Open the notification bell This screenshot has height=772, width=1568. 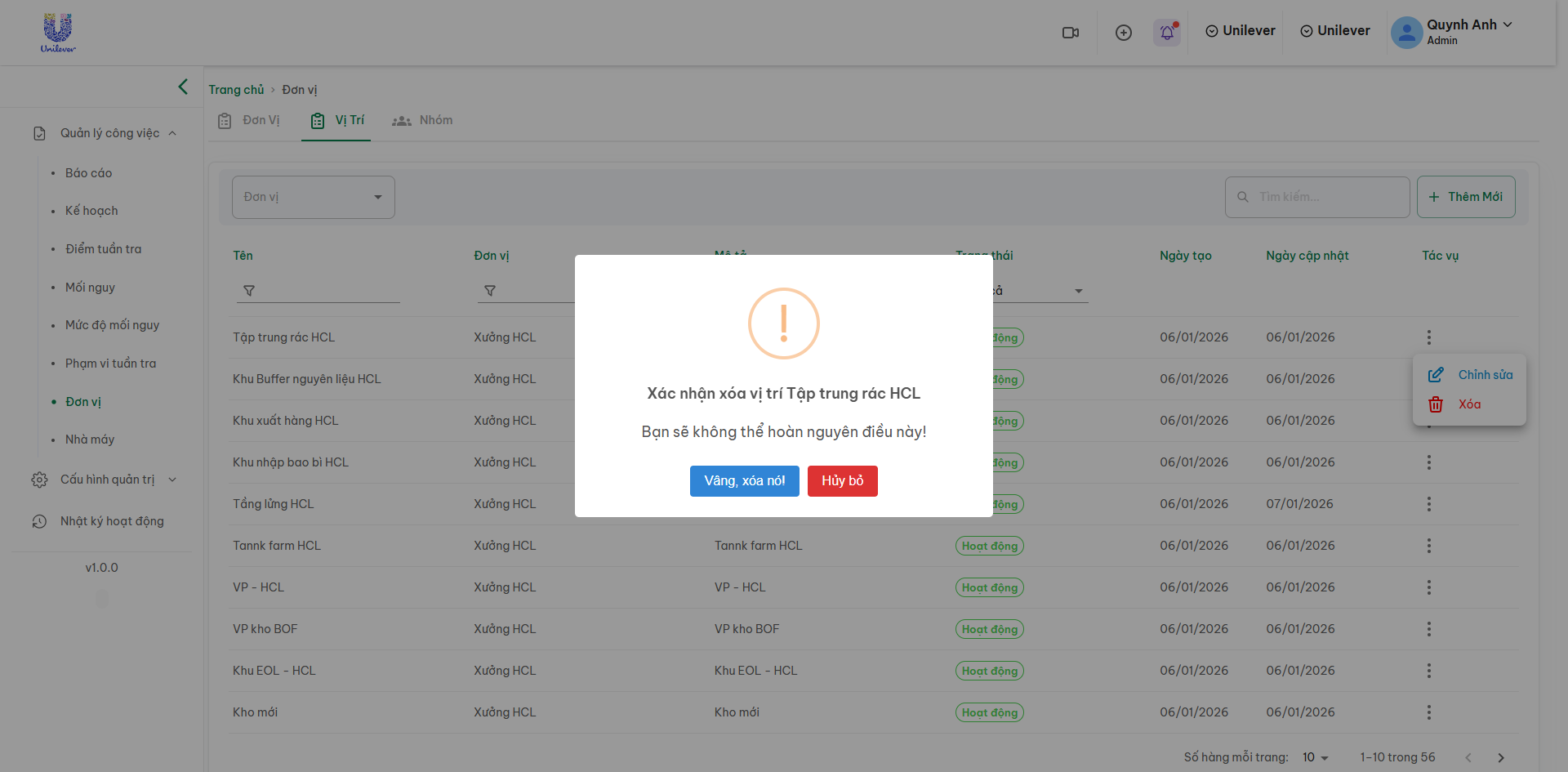[x=1167, y=33]
